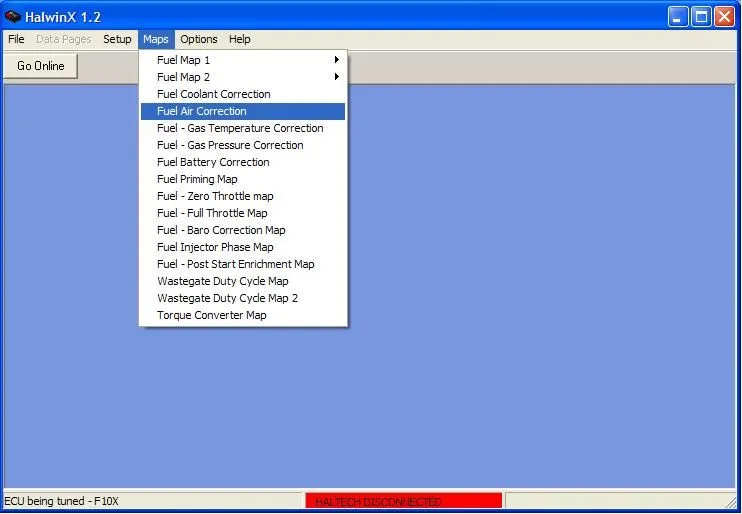
Task: Maximize the HalwinX window
Action: click(x=702, y=17)
